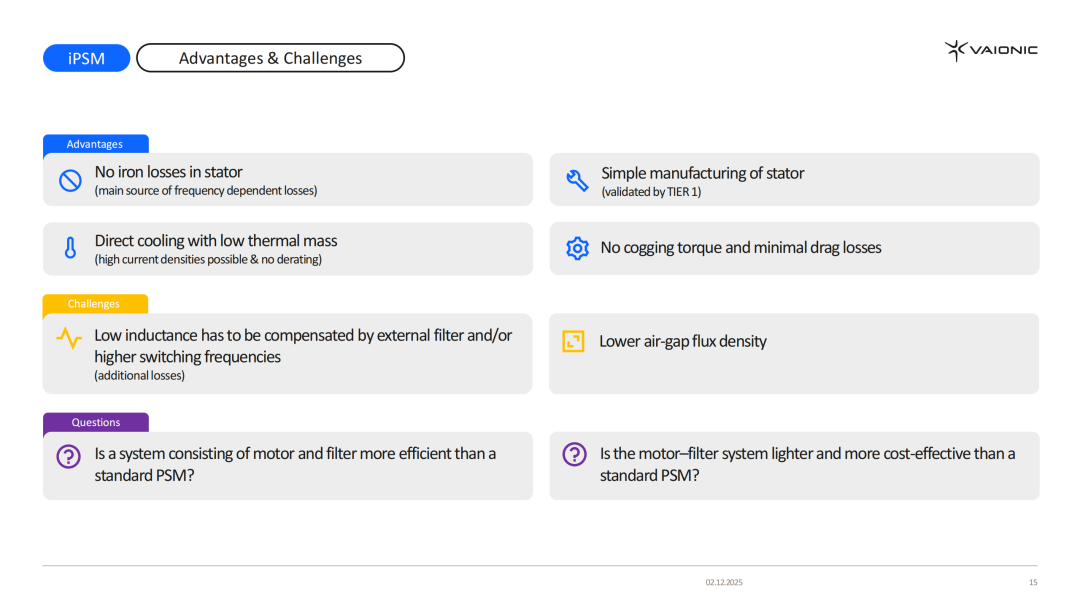Screen dimensions: 1080x608
Task: Click the question mark icon beside efficiency question
Action: [x=68, y=457]
